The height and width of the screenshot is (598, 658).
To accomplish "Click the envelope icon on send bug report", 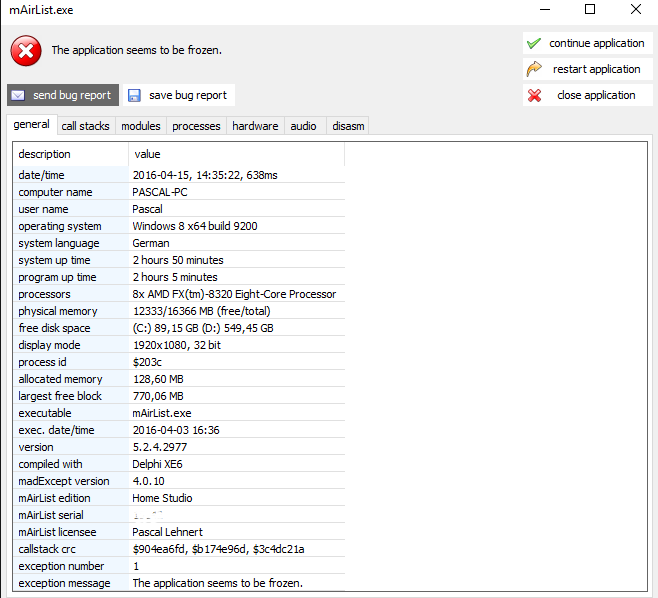I will pyautogui.click(x=18, y=95).
